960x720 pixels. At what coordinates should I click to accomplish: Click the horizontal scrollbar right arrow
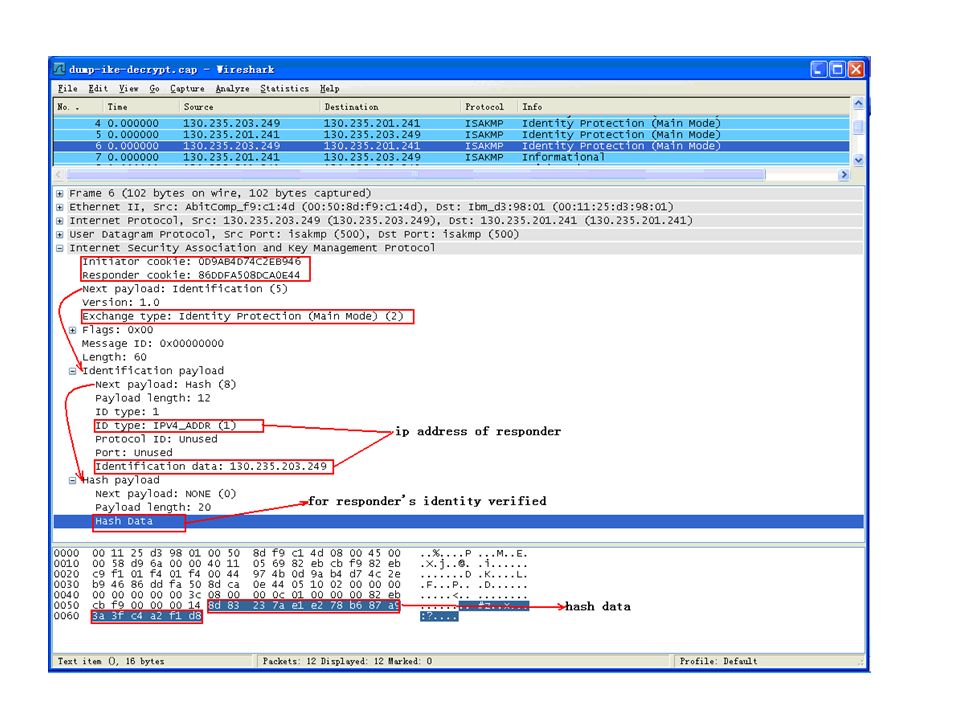[x=844, y=175]
